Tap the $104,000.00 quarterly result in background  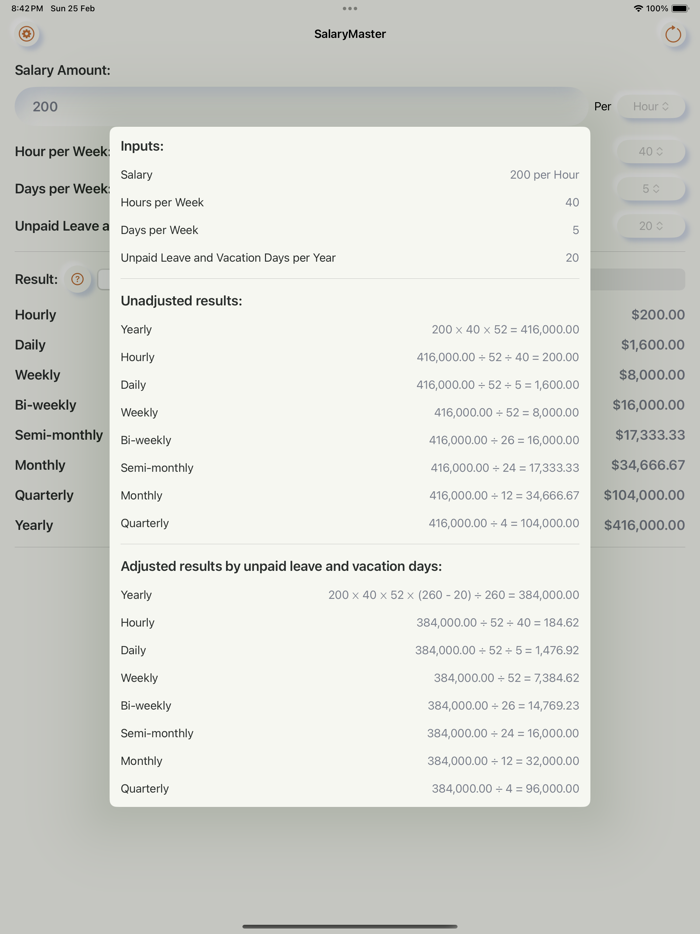tap(644, 495)
